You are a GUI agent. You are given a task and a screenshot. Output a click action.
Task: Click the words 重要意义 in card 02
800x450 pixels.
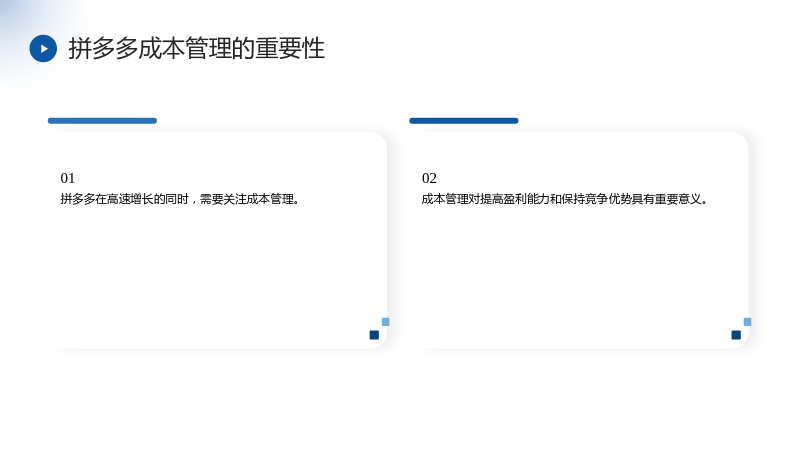(678, 199)
